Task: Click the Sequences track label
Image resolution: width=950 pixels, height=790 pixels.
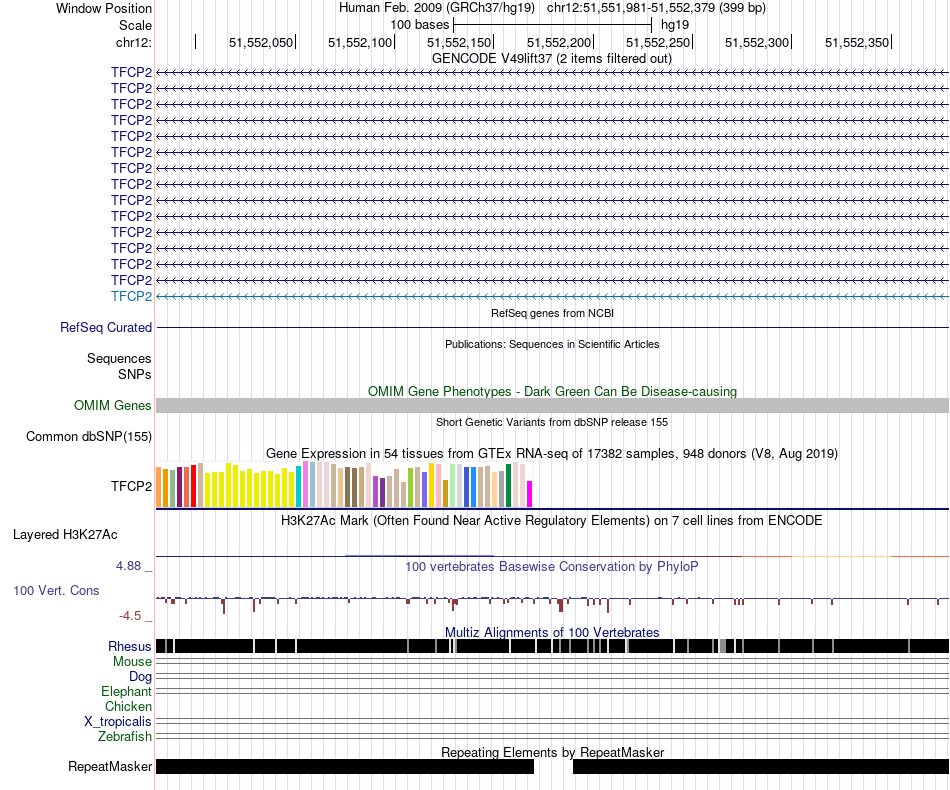Action: pyautogui.click(x=119, y=359)
